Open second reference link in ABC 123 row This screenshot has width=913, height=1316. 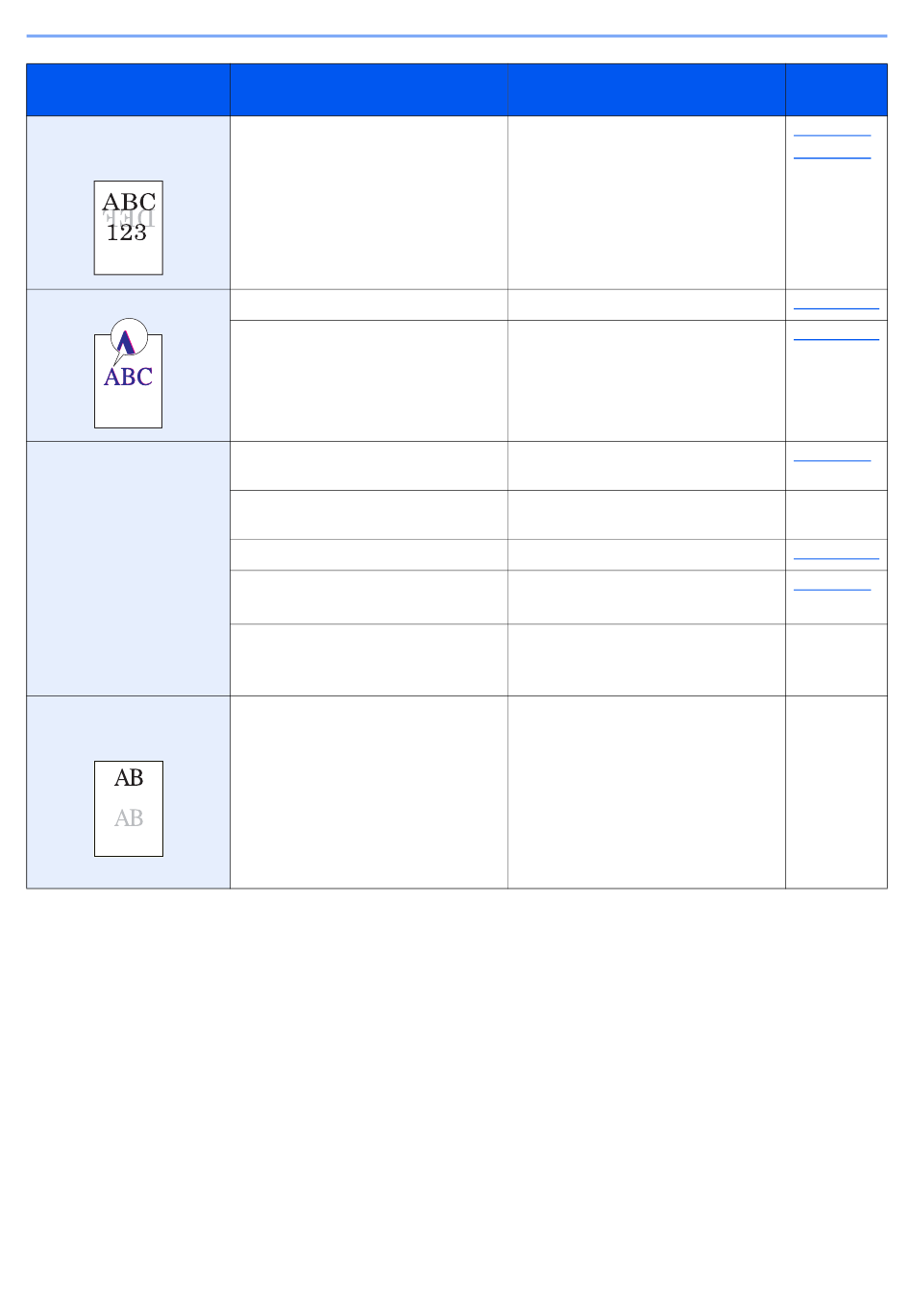point(832,157)
